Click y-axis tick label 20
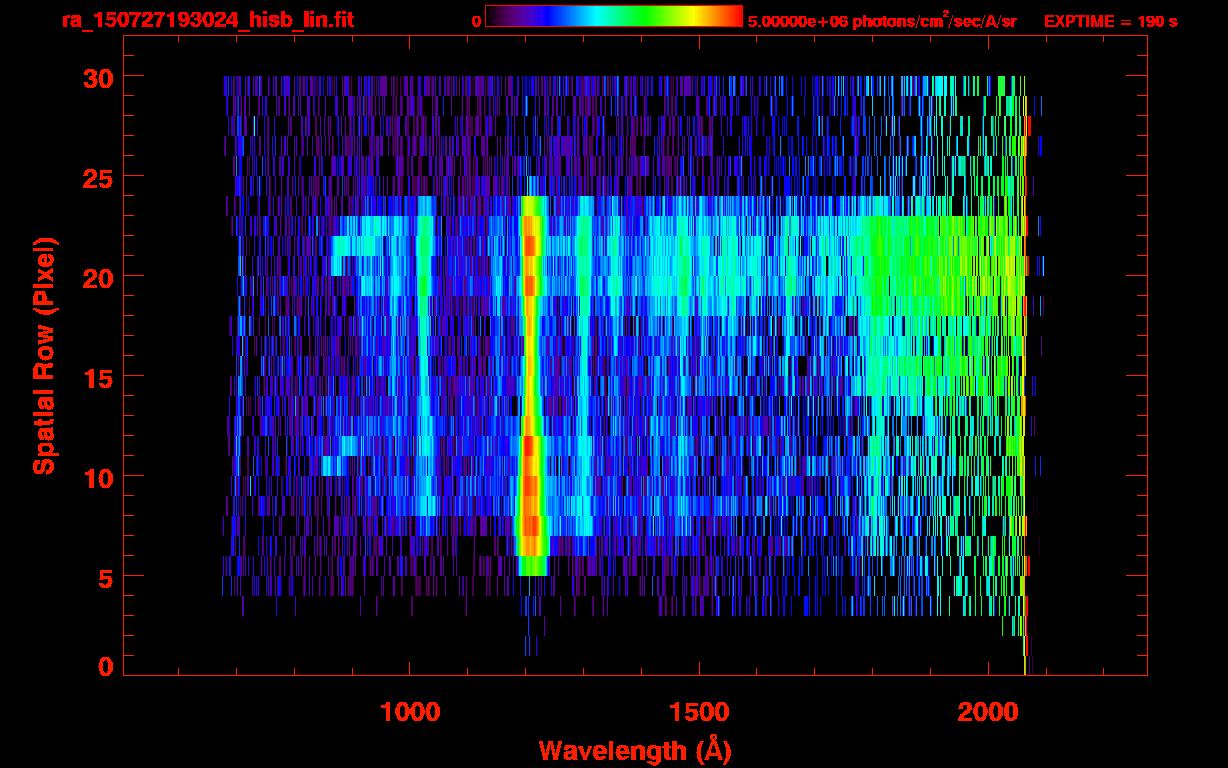Viewport: 1228px width, 768px height. (99, 277)
